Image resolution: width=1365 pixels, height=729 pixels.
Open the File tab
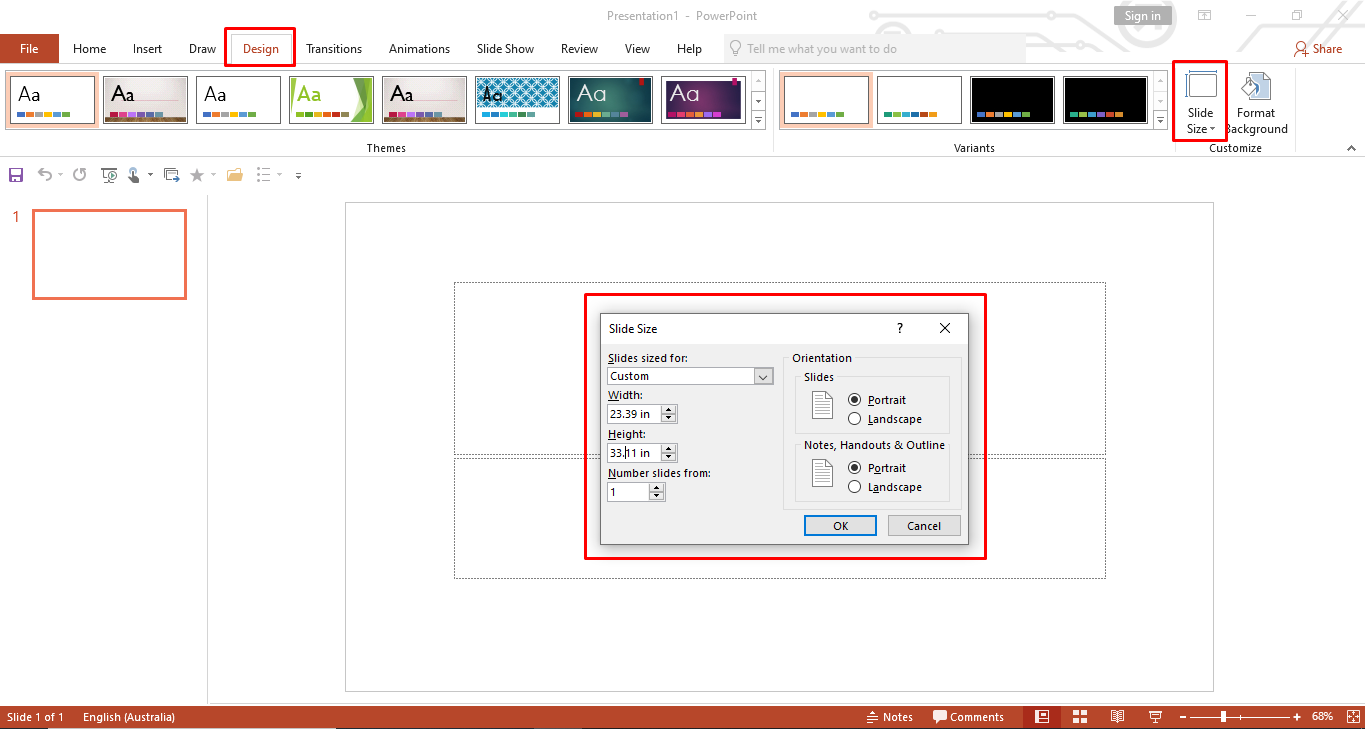coord(29,49)
